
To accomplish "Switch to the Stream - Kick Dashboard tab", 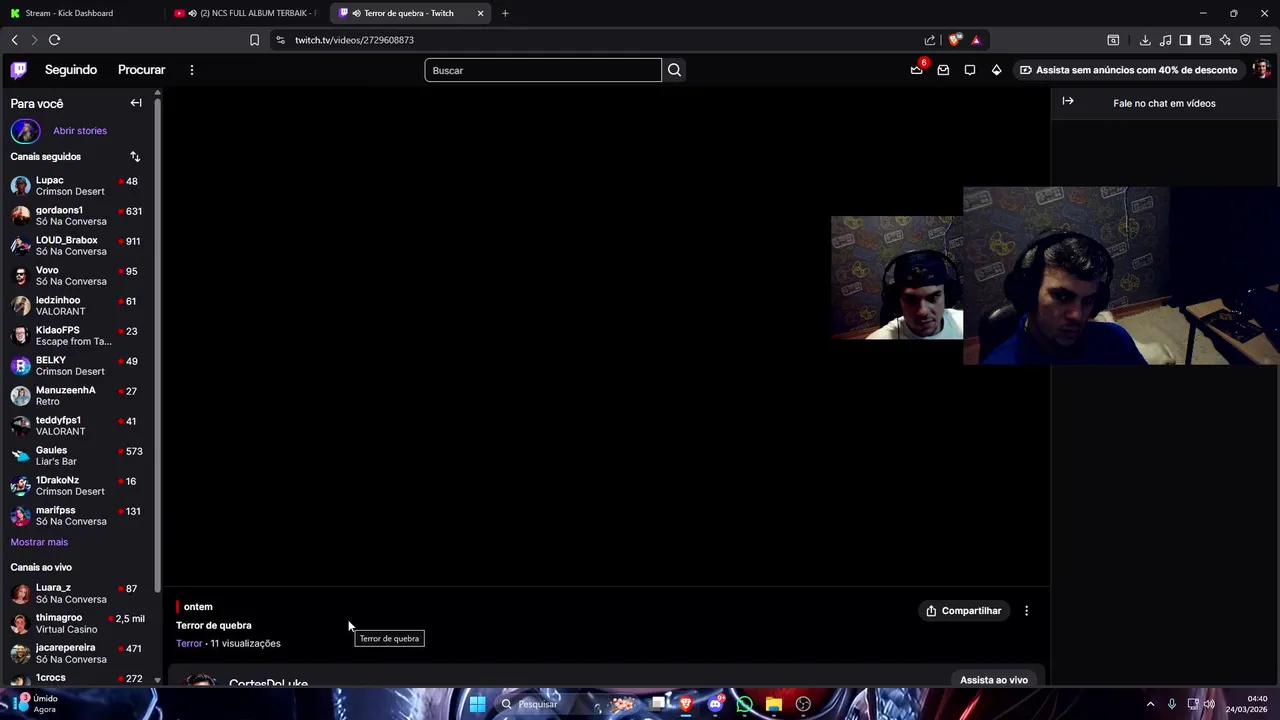I will point(82,13).
